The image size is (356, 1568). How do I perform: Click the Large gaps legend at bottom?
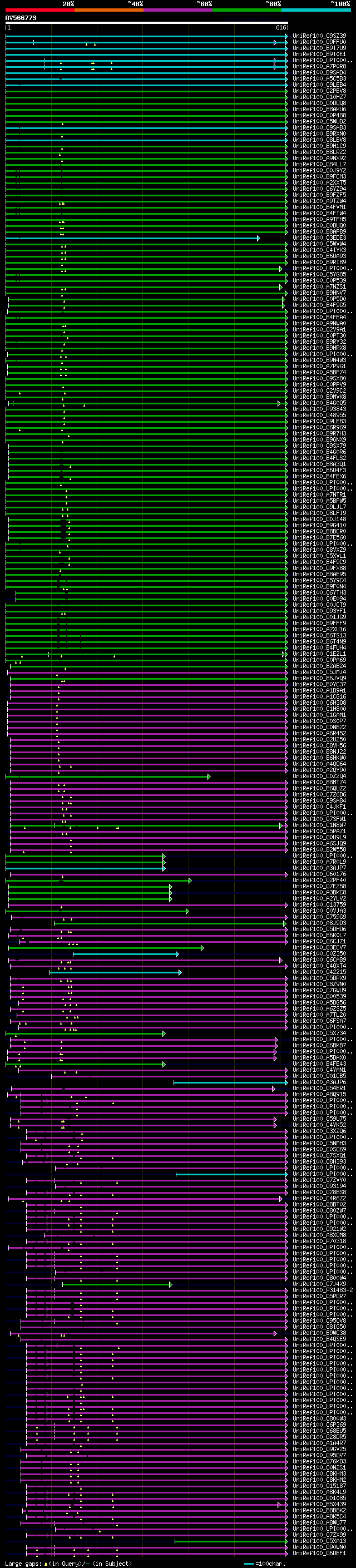pos(68,1564)
